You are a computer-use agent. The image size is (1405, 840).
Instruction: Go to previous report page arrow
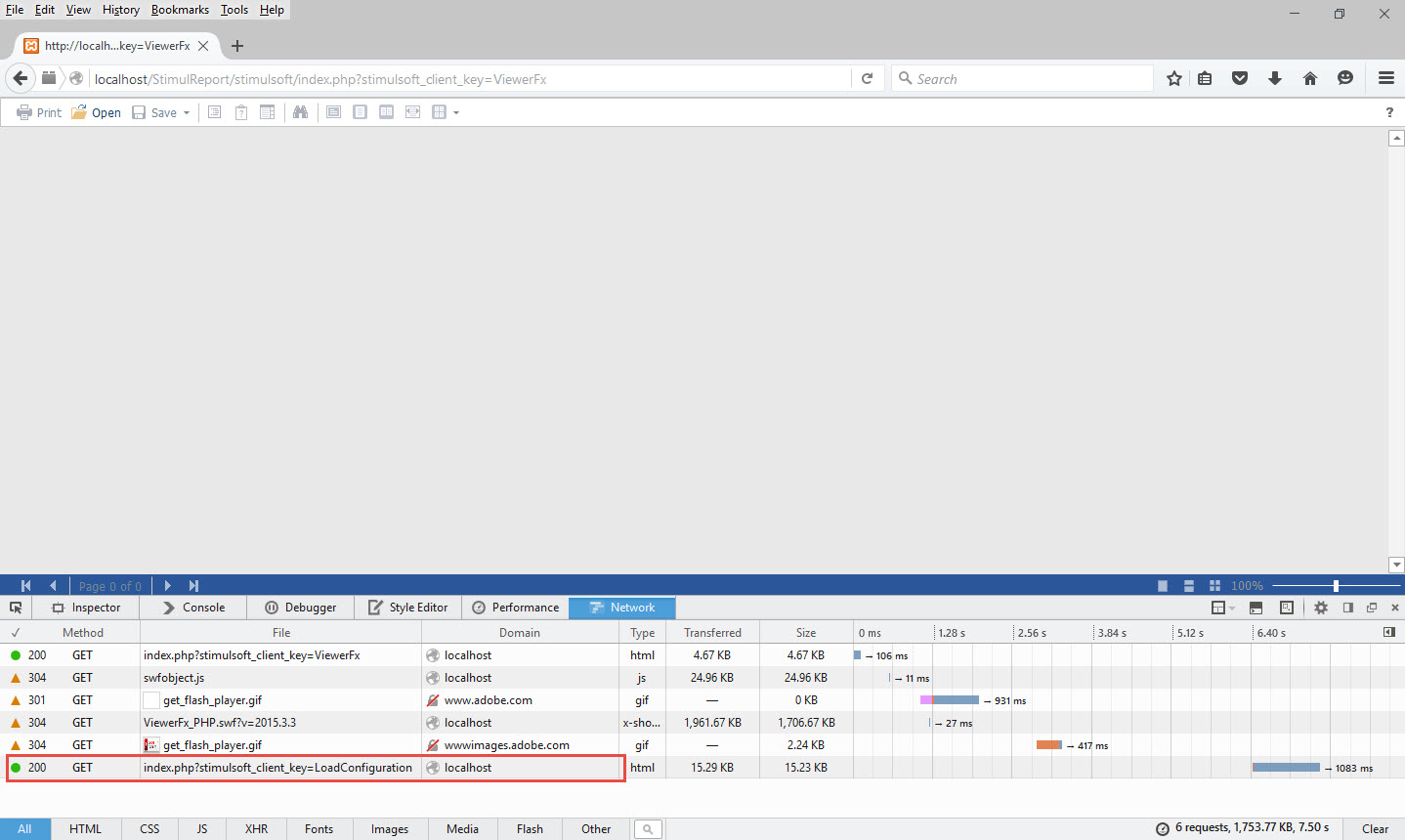(53, 586)
